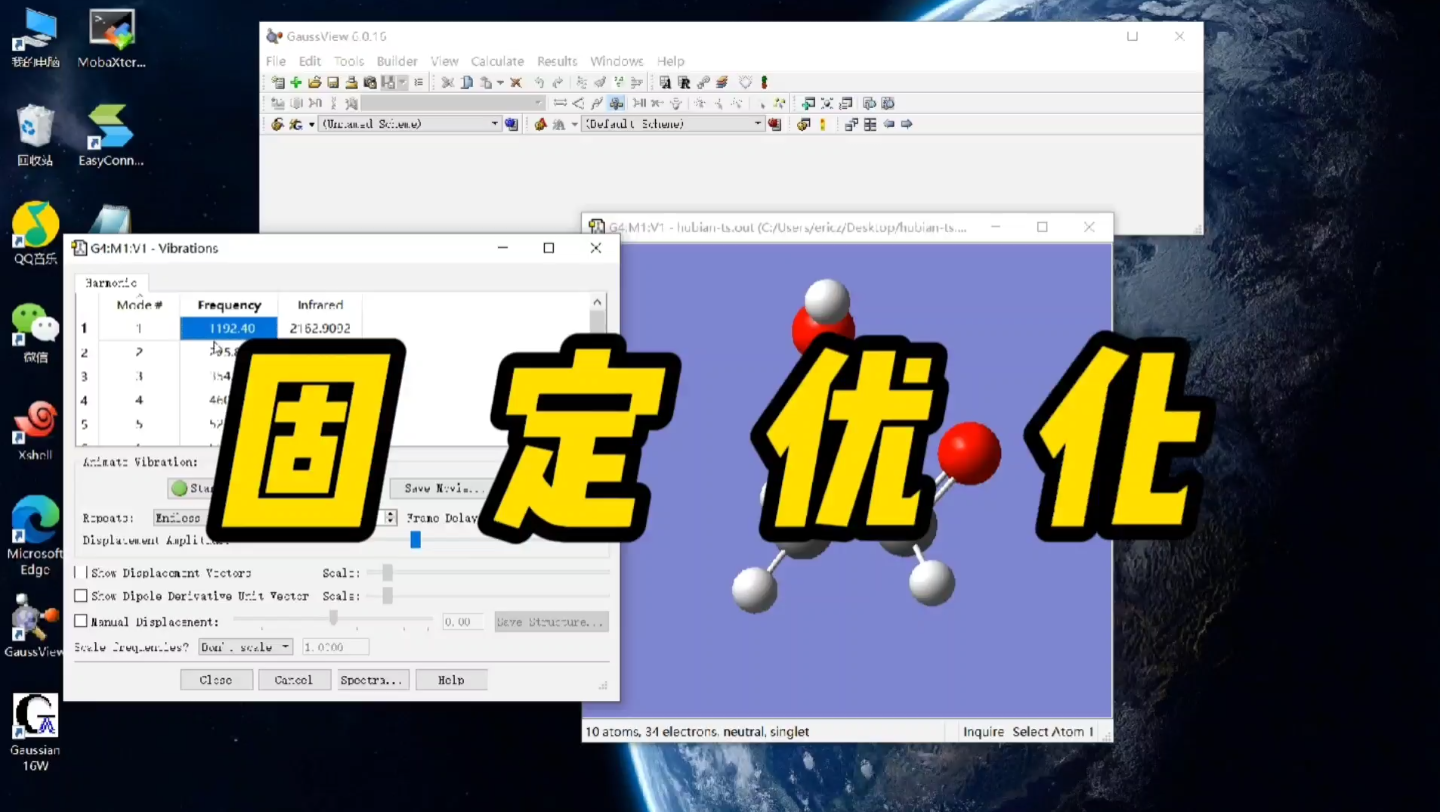Screen dimensions: 1440x812
Task: Click the green plus add-molecule icon
Action: click(x=296, y=82)
